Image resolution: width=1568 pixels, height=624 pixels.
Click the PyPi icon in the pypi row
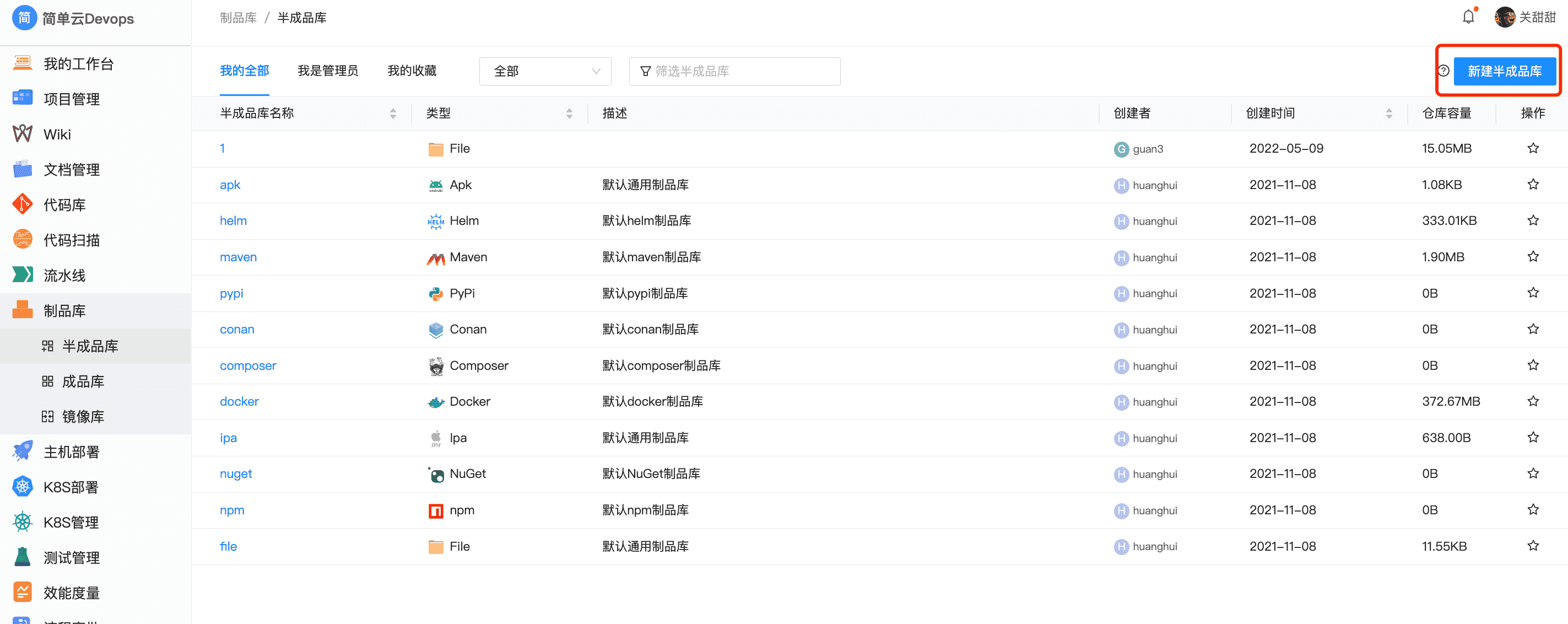[x=436, y=293]
